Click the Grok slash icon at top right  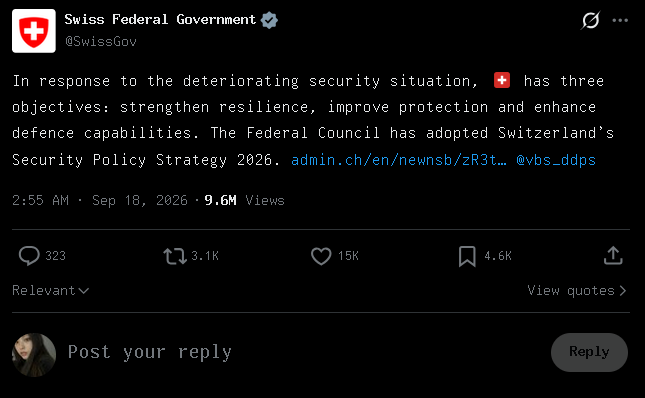[x=590, y=20]
